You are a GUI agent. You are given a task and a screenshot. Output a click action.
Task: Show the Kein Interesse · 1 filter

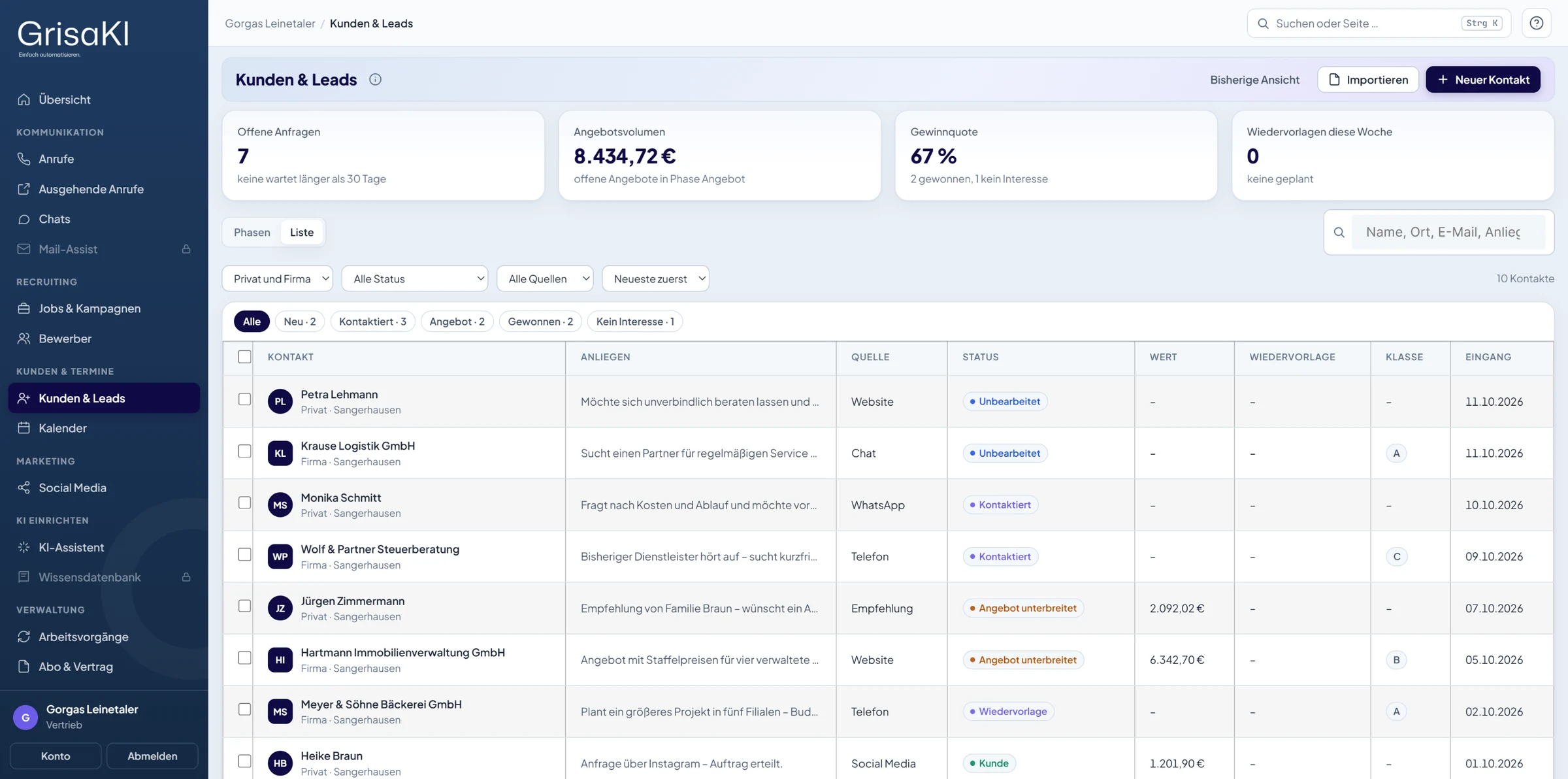click(x=635, y=322)
